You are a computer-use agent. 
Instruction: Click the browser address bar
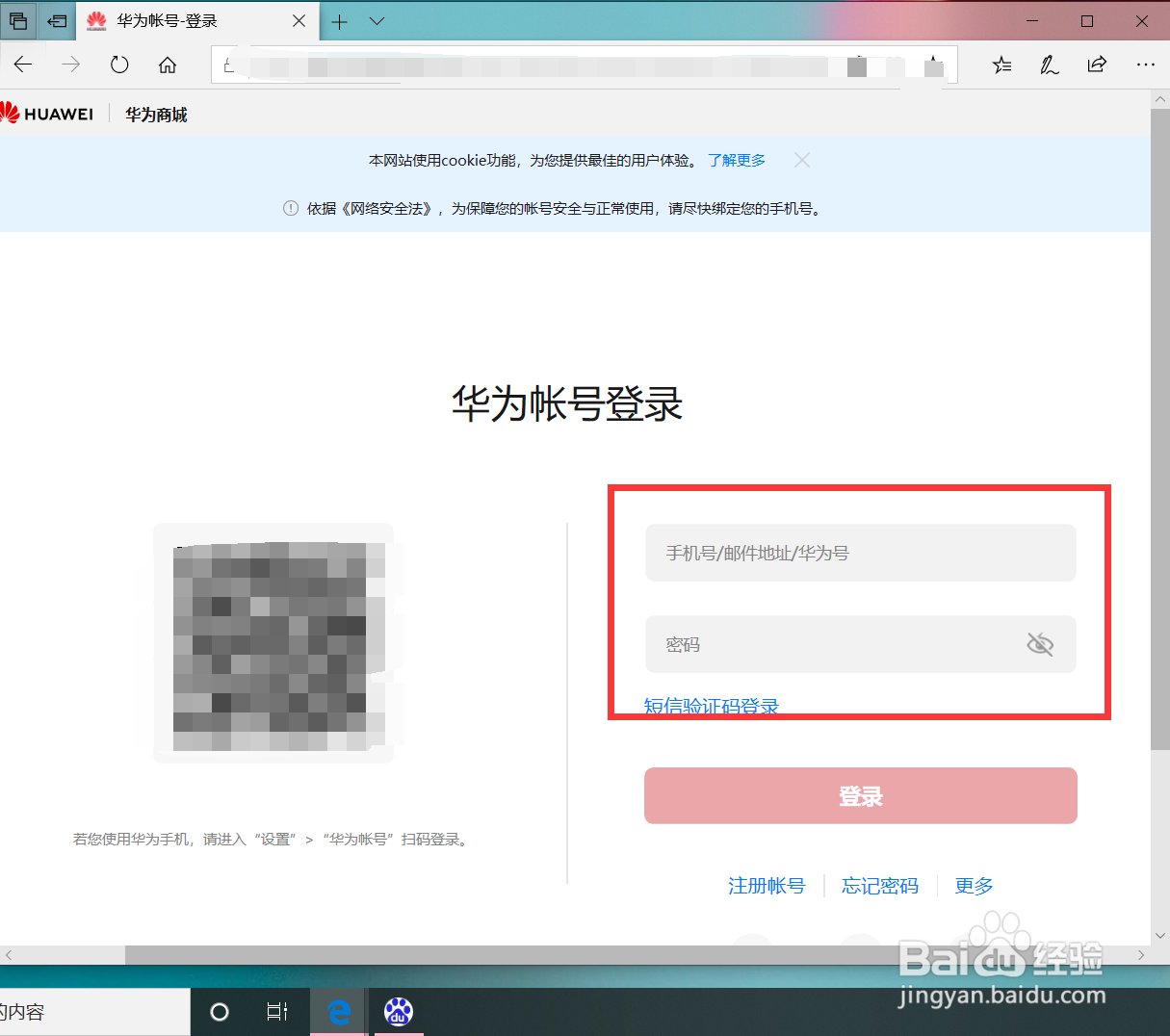pos(585,65)
